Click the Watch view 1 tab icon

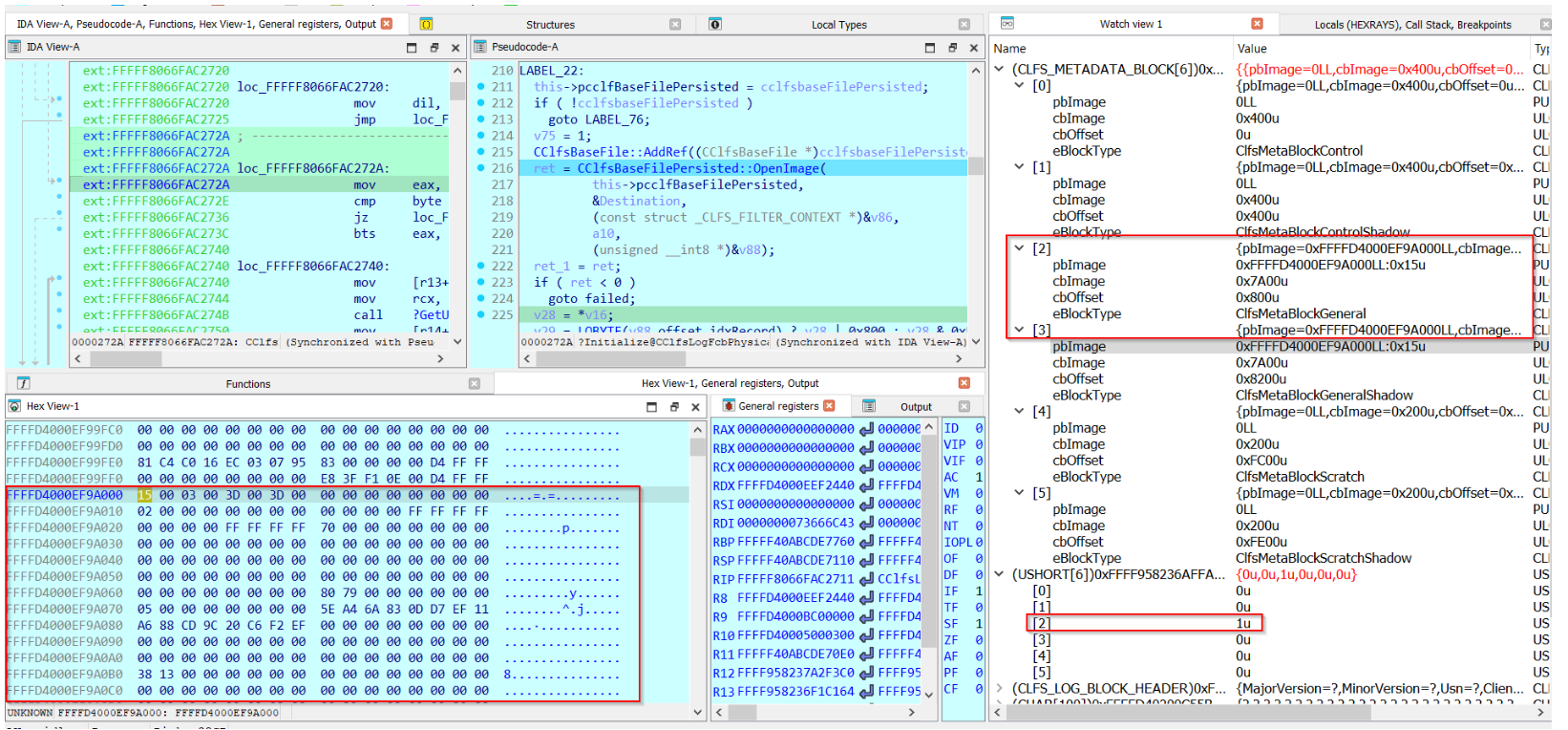[x=1006, y=23]
